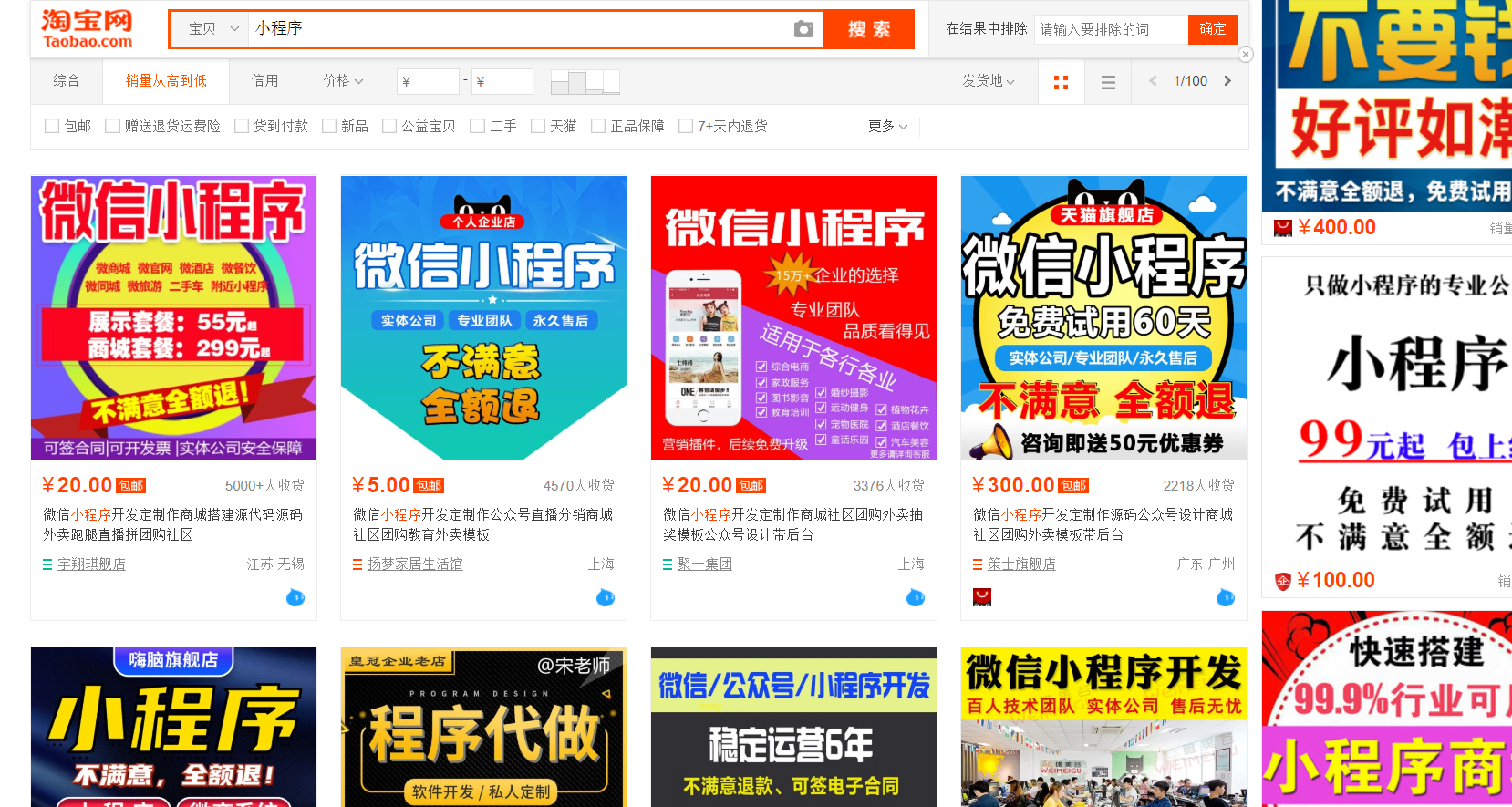Check the 赠送退货运费险 filter
Image resolution: width=1512 pixels, height=807 pixels.
(x=112, y=126)
